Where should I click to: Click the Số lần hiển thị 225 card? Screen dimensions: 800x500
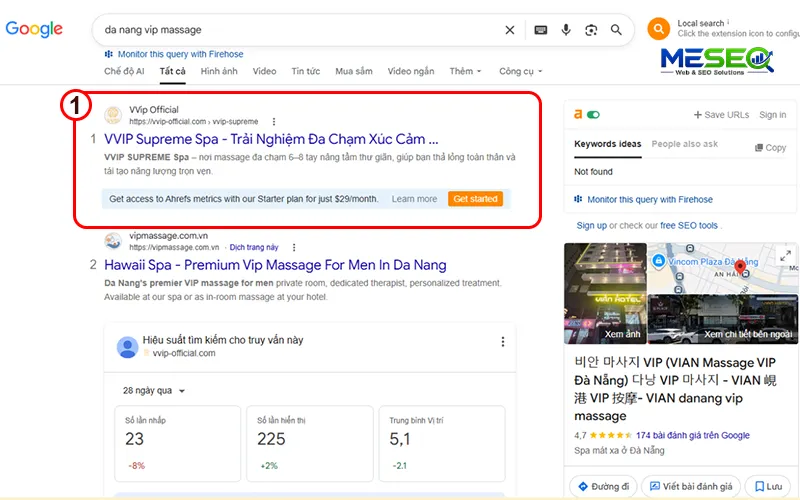point(310,443)
